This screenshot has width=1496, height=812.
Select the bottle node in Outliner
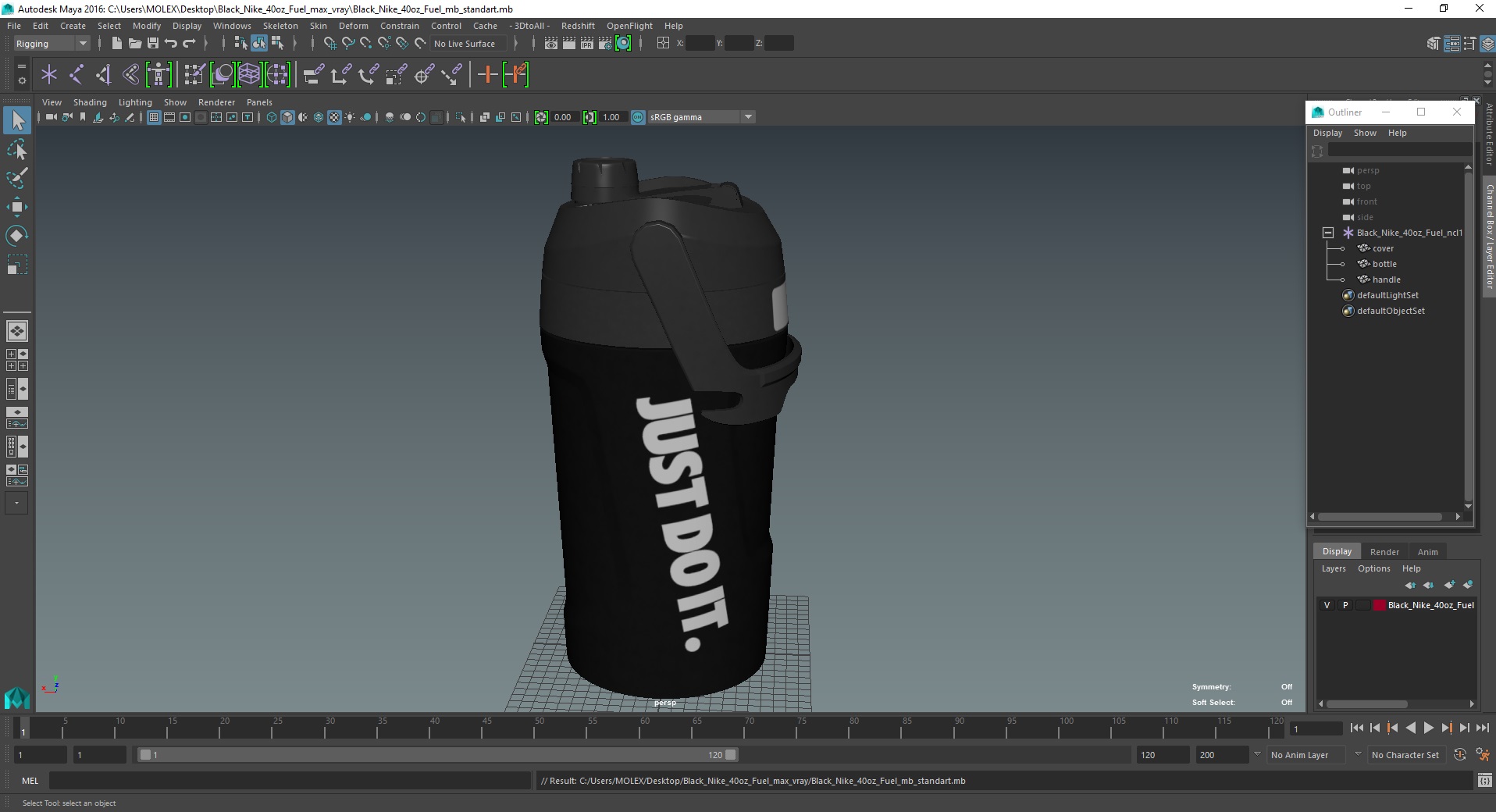click(1384, 264)
